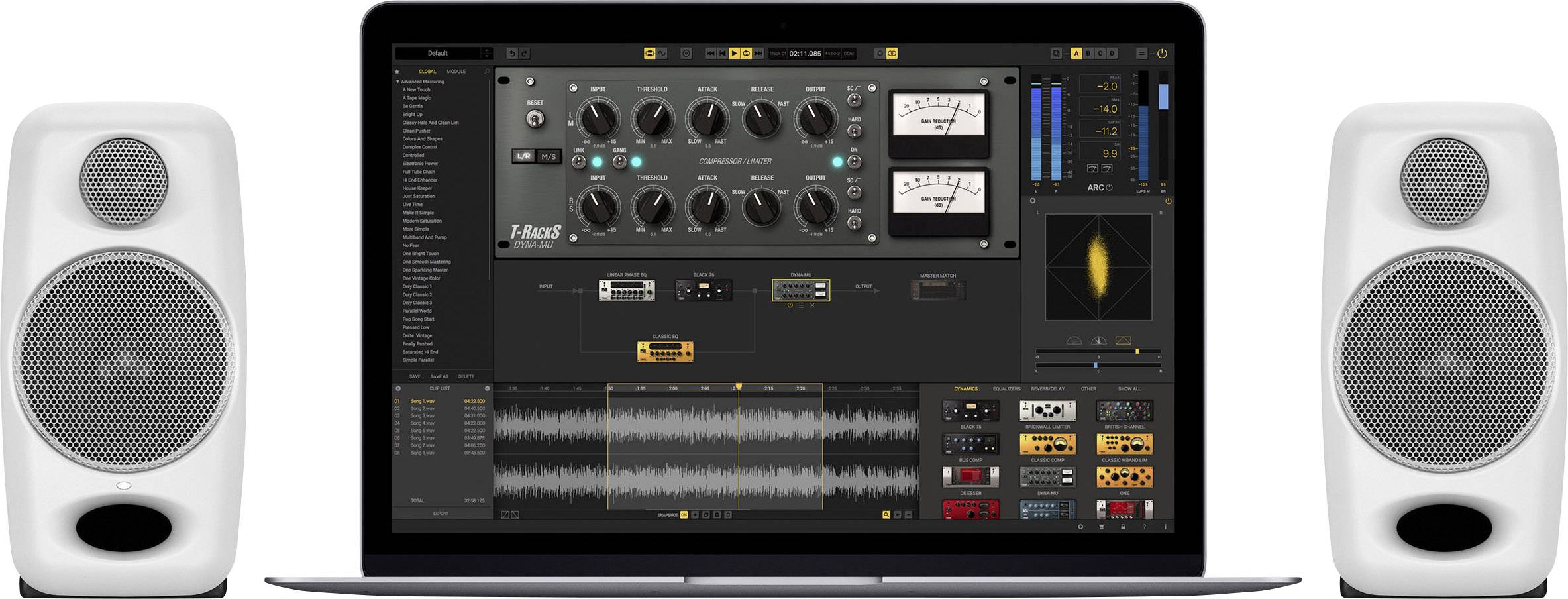
Task: Open the shopping cart icon in footer
Action: pos(1102,527)
